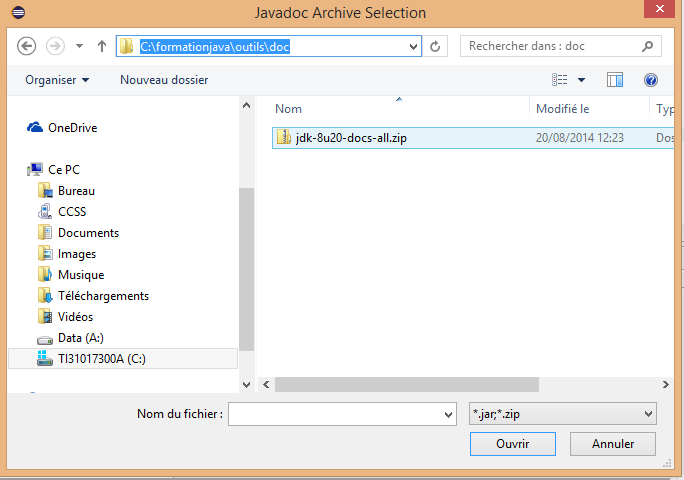
Task: Click the Vidéos folder icon
Action: click(x=45, y=316)
